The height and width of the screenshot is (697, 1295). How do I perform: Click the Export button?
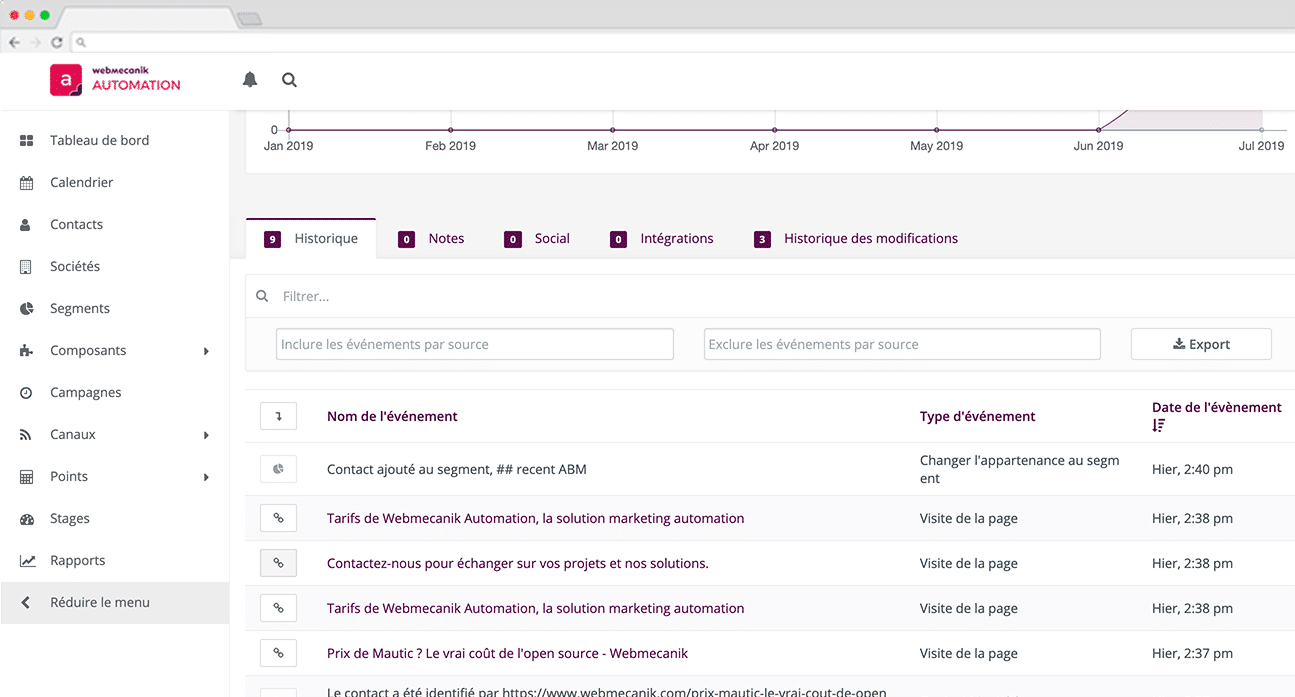coord(1201,344)
